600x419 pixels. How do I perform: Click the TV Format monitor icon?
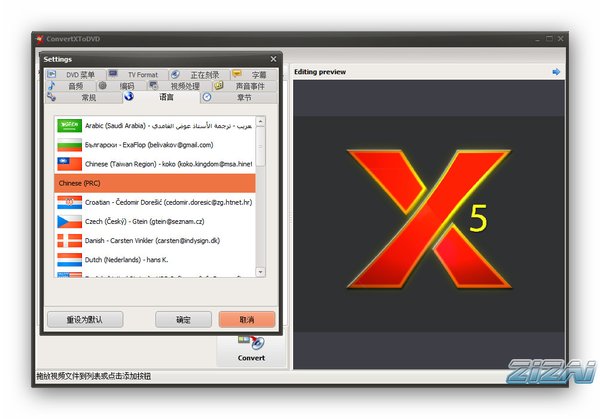[x=113, y=73]
